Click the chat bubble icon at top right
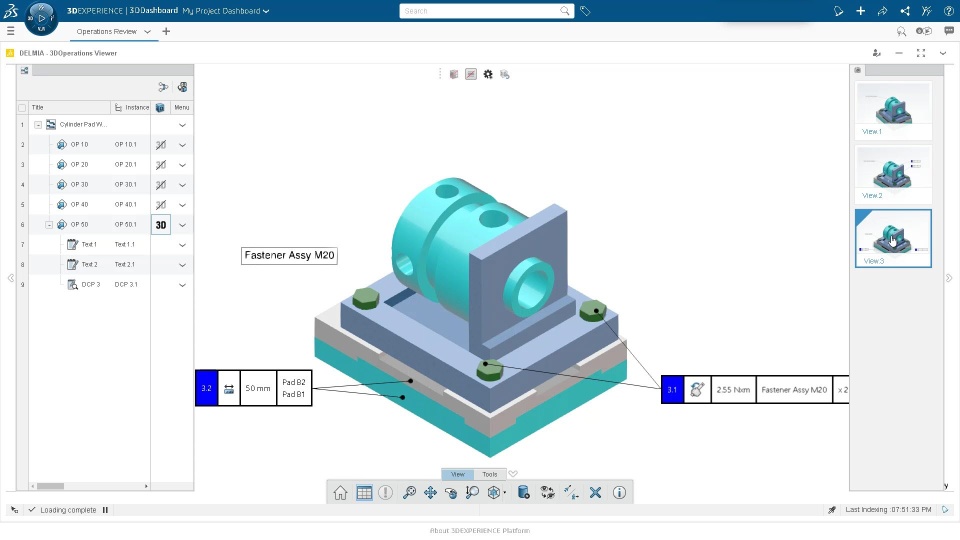Viewport: 960px width, 540px height. [949, 31]
